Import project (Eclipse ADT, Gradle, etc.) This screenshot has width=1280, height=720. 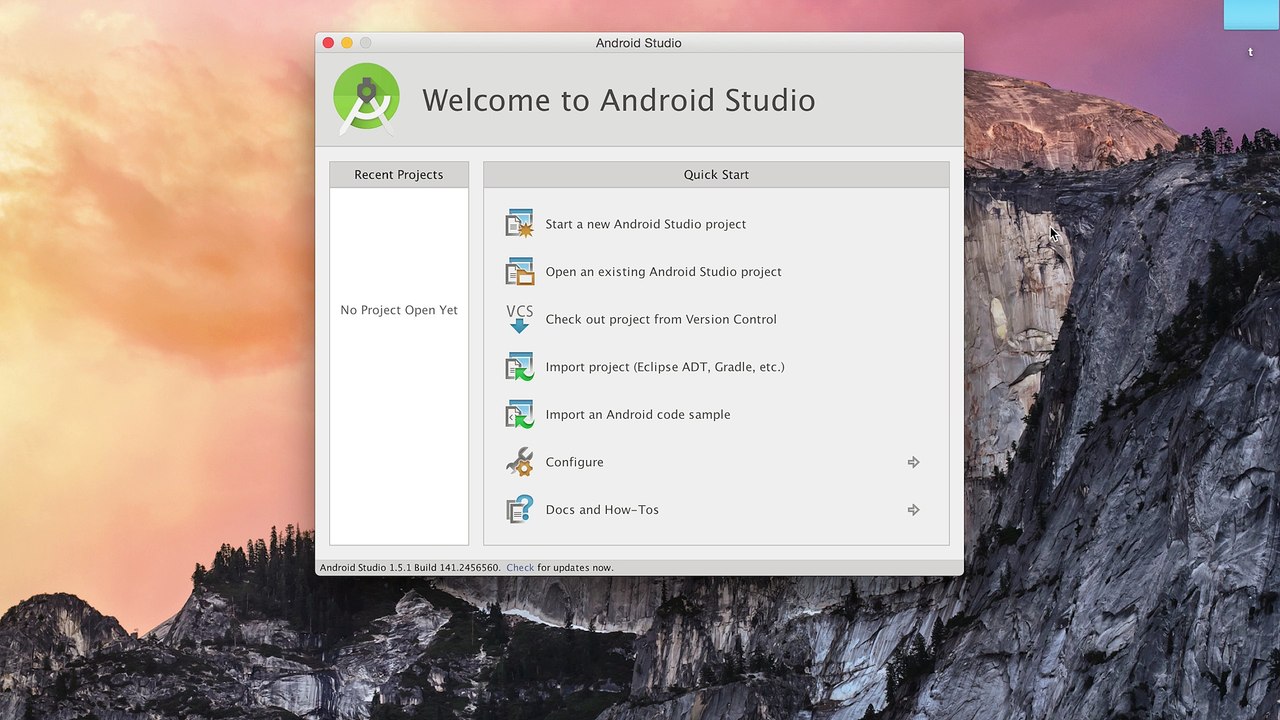(665, 367)
